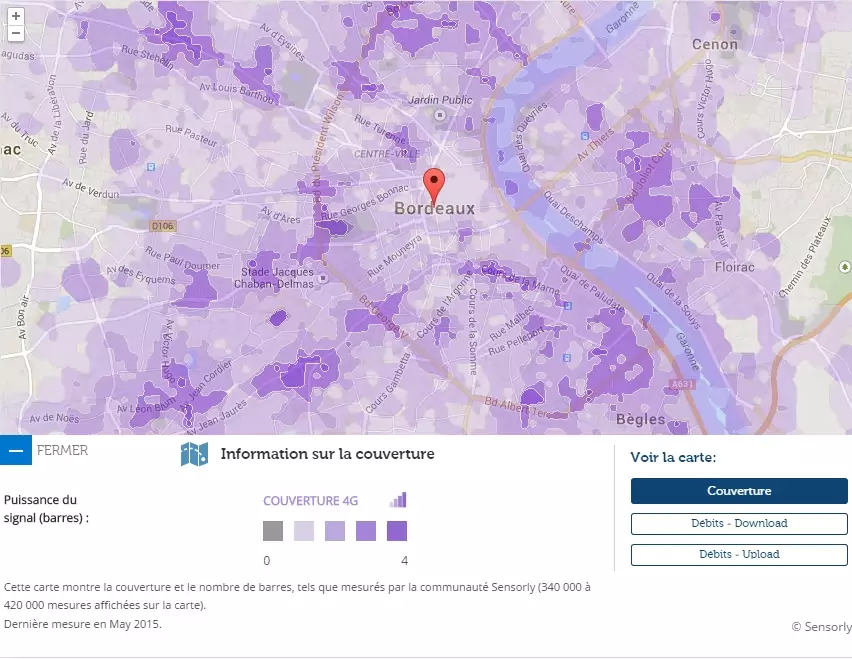Click the Stade Jacques Chaban-Delmas marker icon
Viewport: 852px width, 659px height.
[323, 278]
